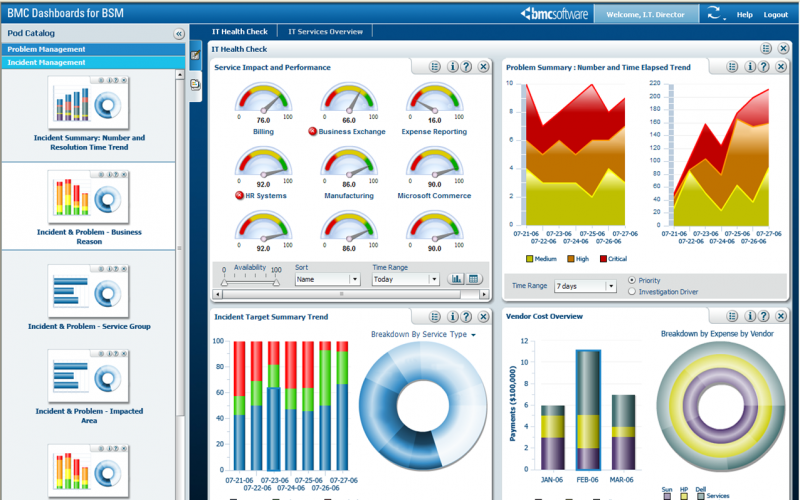Expand the Incident Management catalog section
This screenshot has width=800, height=500.
[x=93, y=62]
